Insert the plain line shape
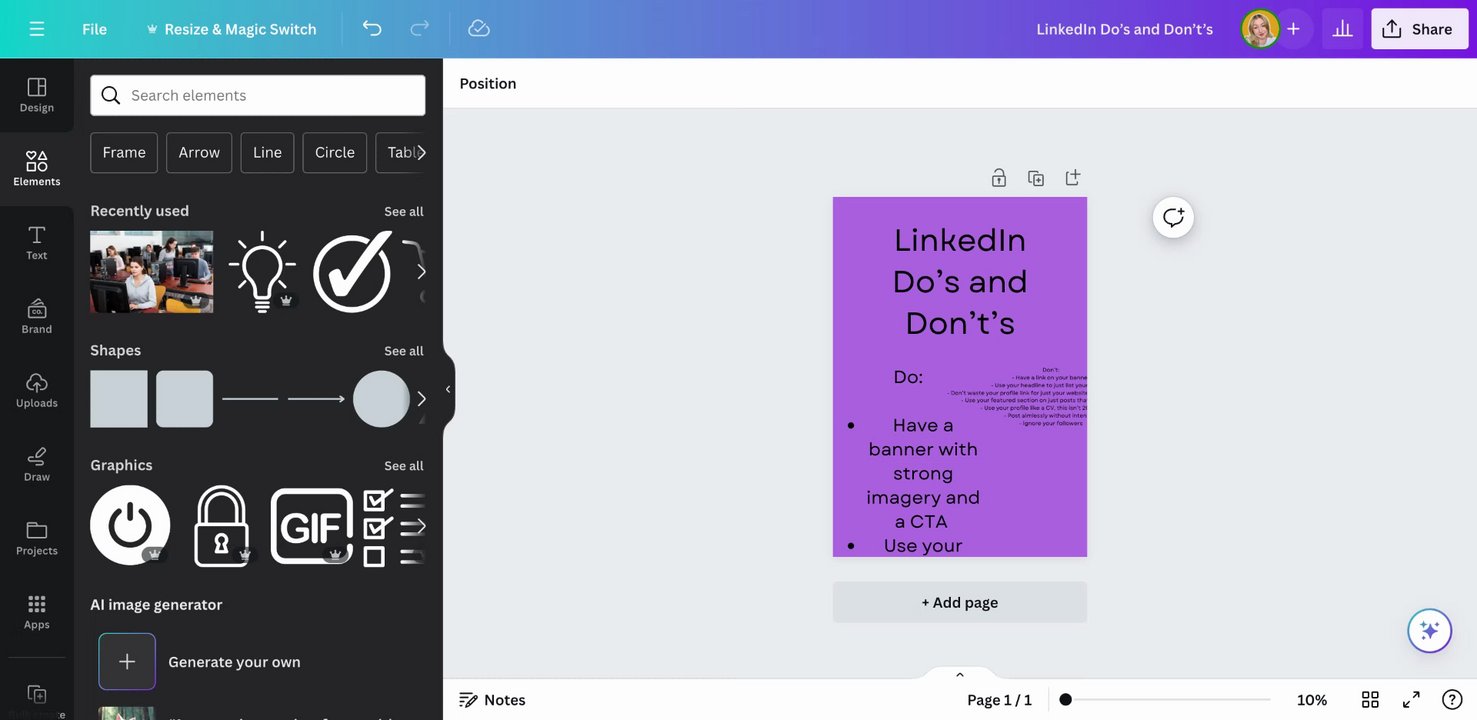Screen dimensions: 1477x720 coord(250,399)
